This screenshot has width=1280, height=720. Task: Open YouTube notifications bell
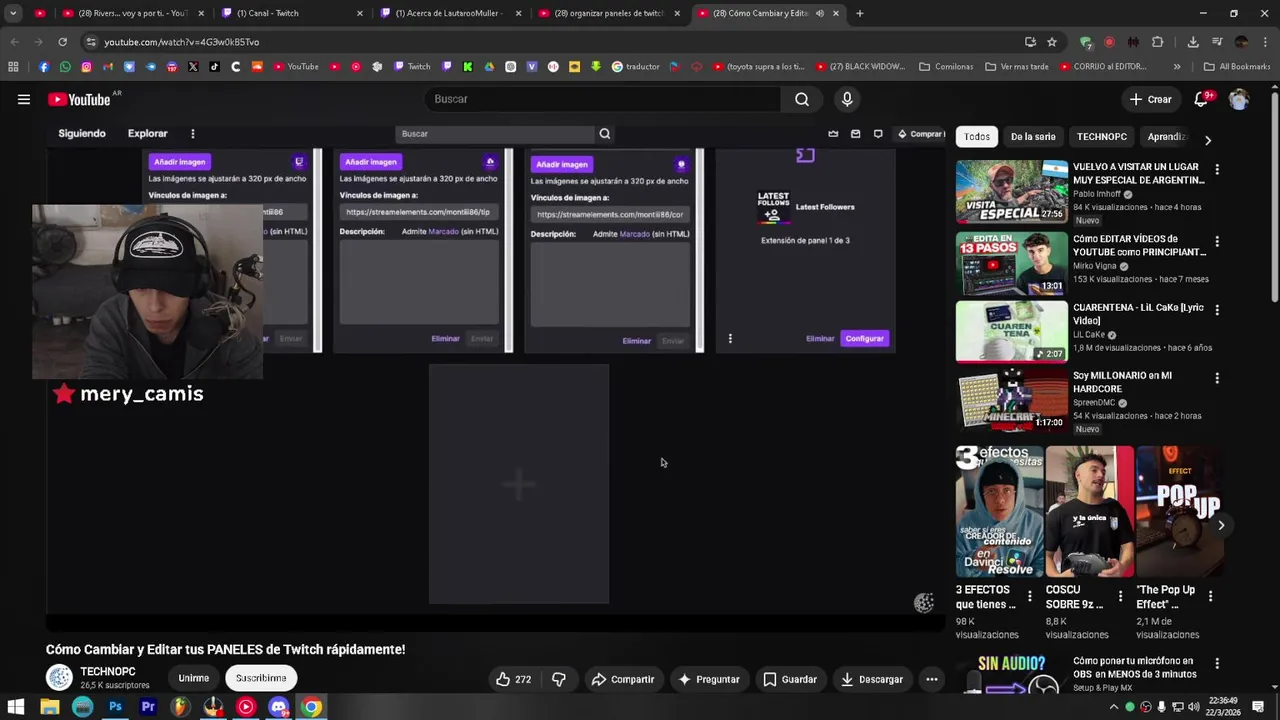(x=1202, y=99)
